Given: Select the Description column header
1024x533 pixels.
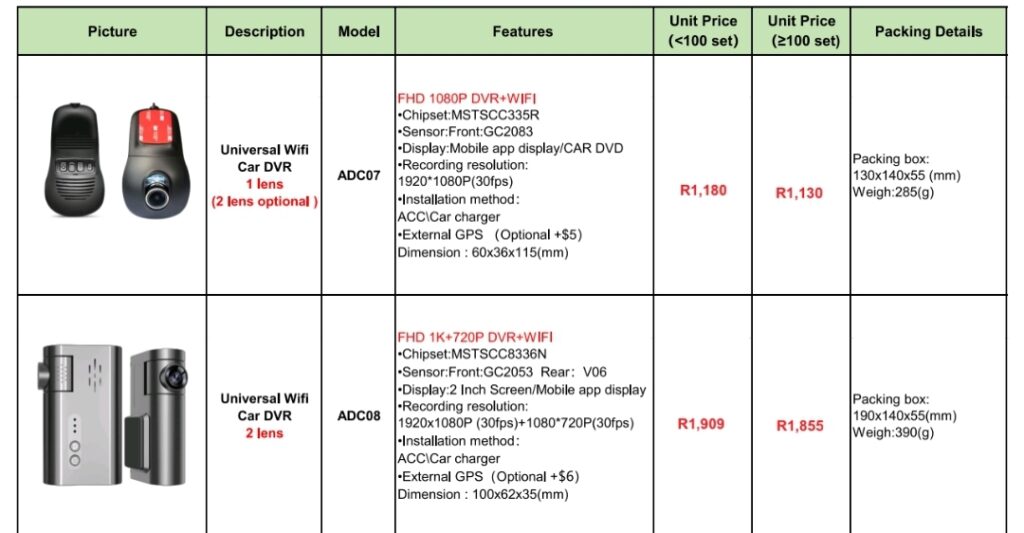Looking at the screenshot, I should (x=264, y=31).
